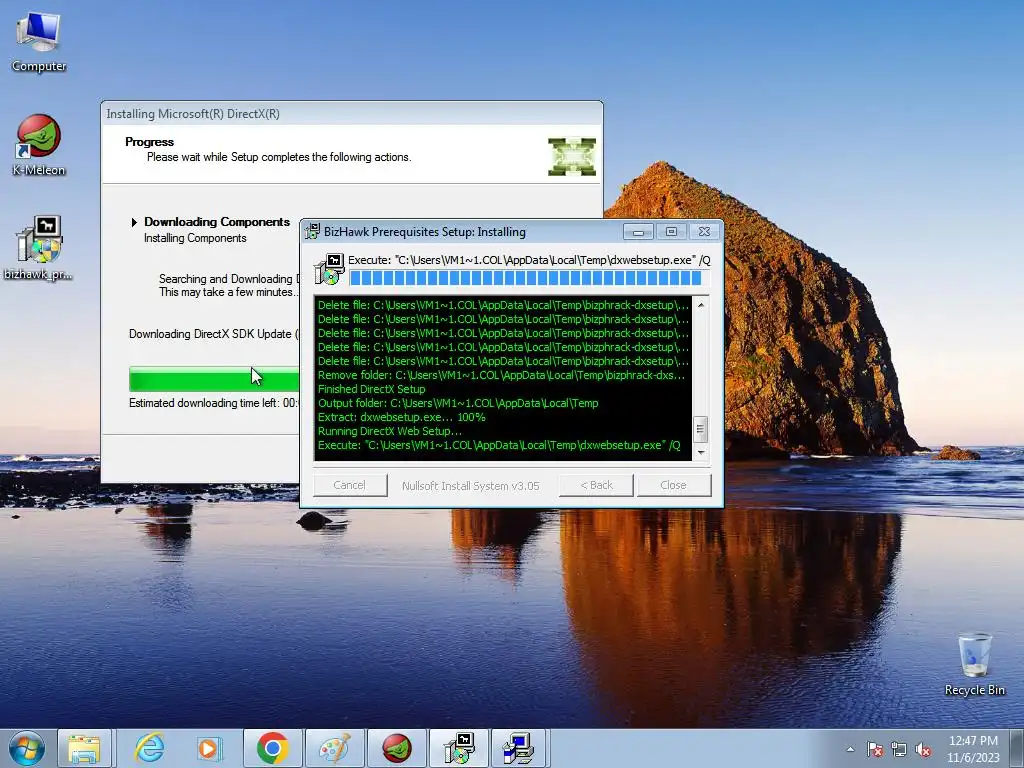Switch to DirectX setup taskbar button
The height and width of the screenshot is (768, 1024).
point(520,748)
